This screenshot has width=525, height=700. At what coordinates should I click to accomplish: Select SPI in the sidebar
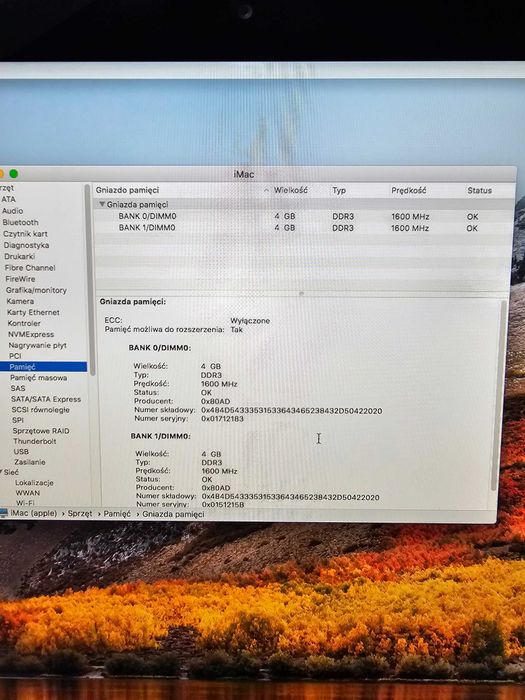[x=18, y=420]
